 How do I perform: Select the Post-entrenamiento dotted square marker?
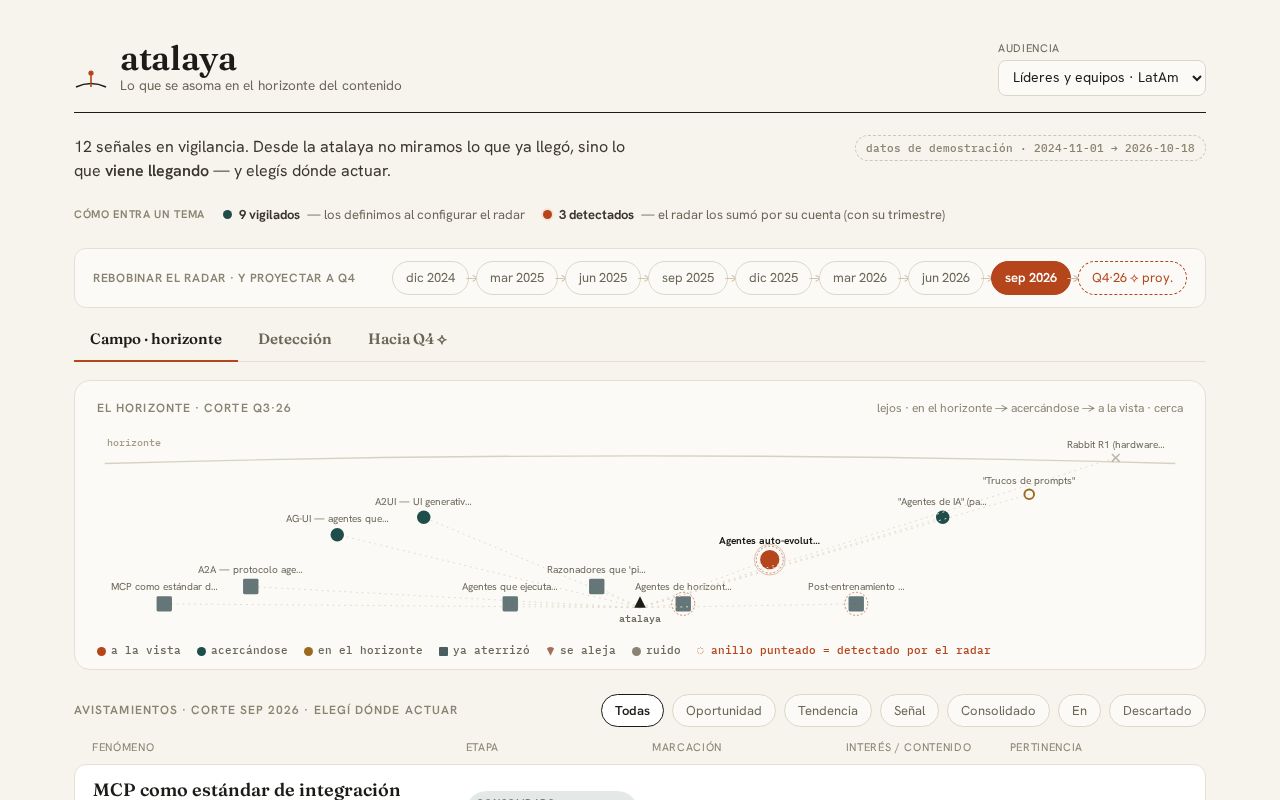856,604
